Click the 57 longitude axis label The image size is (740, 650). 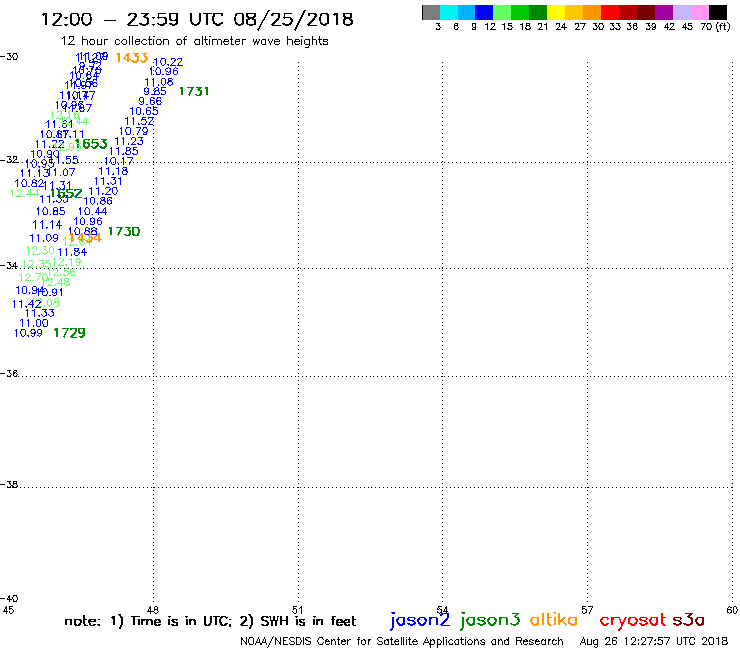587,610
